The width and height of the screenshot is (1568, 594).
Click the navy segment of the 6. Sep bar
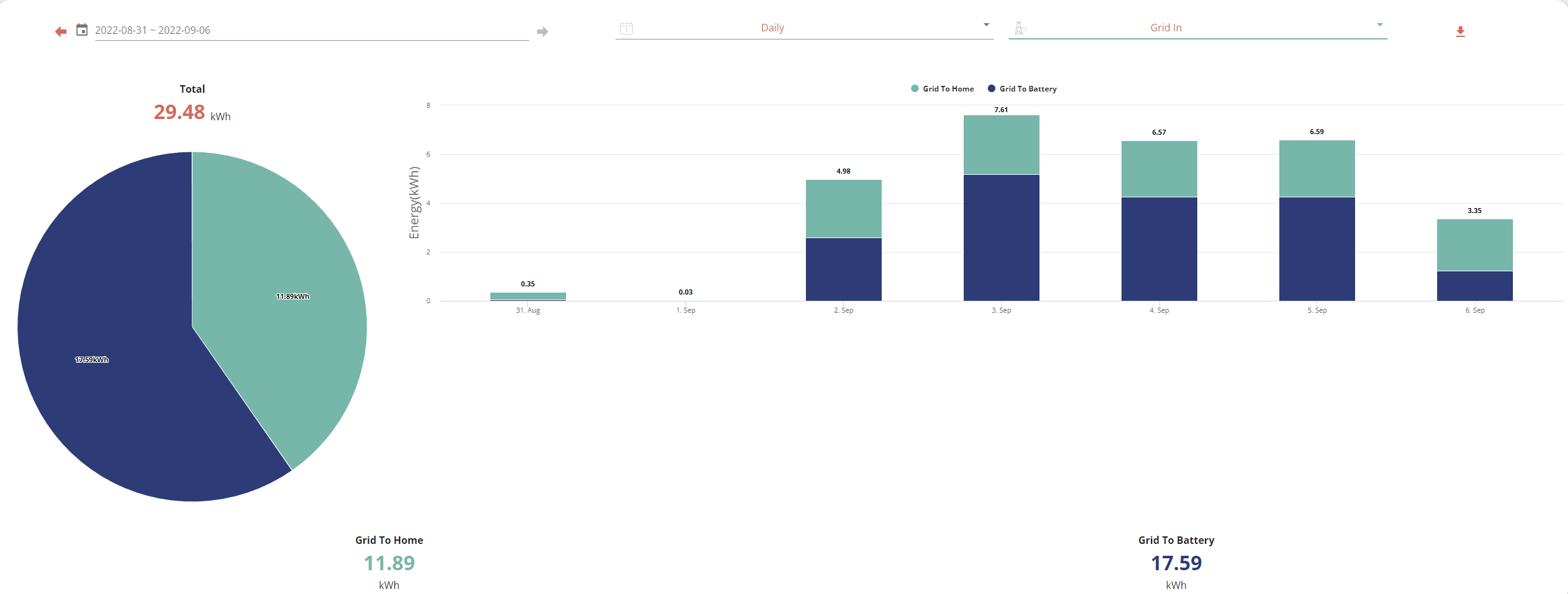pos(1475,286)
